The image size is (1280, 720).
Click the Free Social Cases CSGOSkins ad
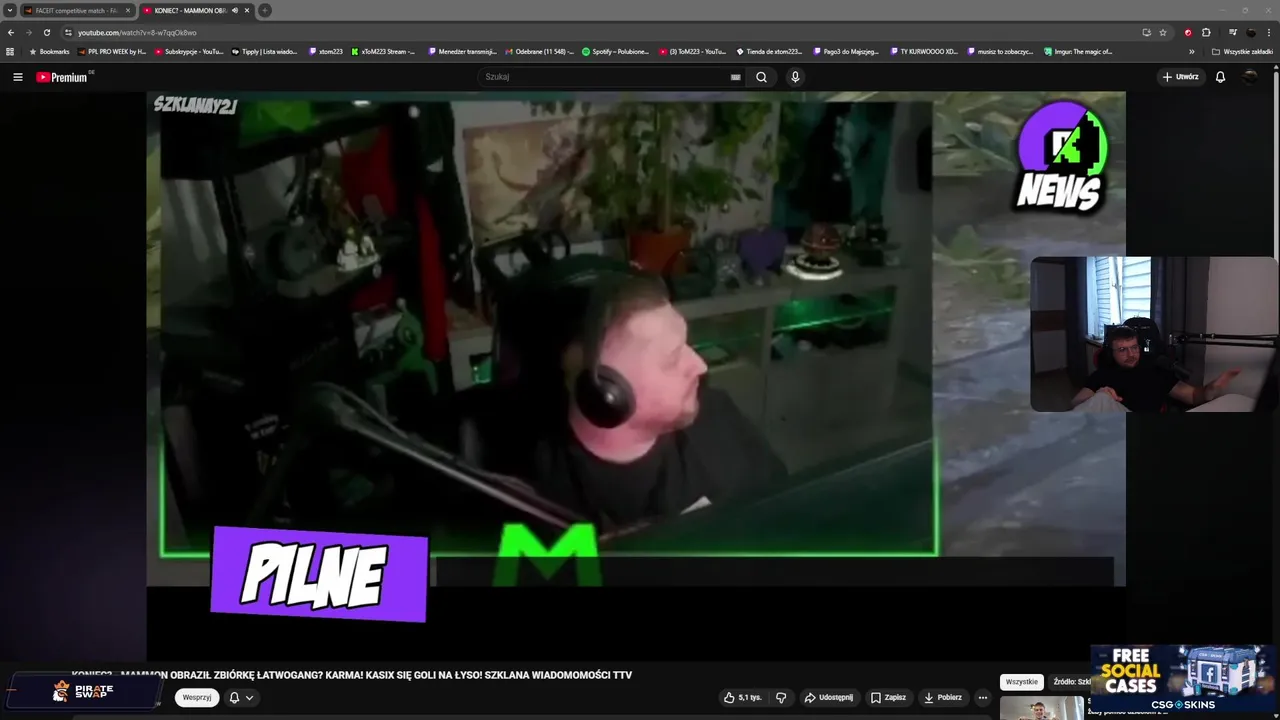[x=1184, y=679]
